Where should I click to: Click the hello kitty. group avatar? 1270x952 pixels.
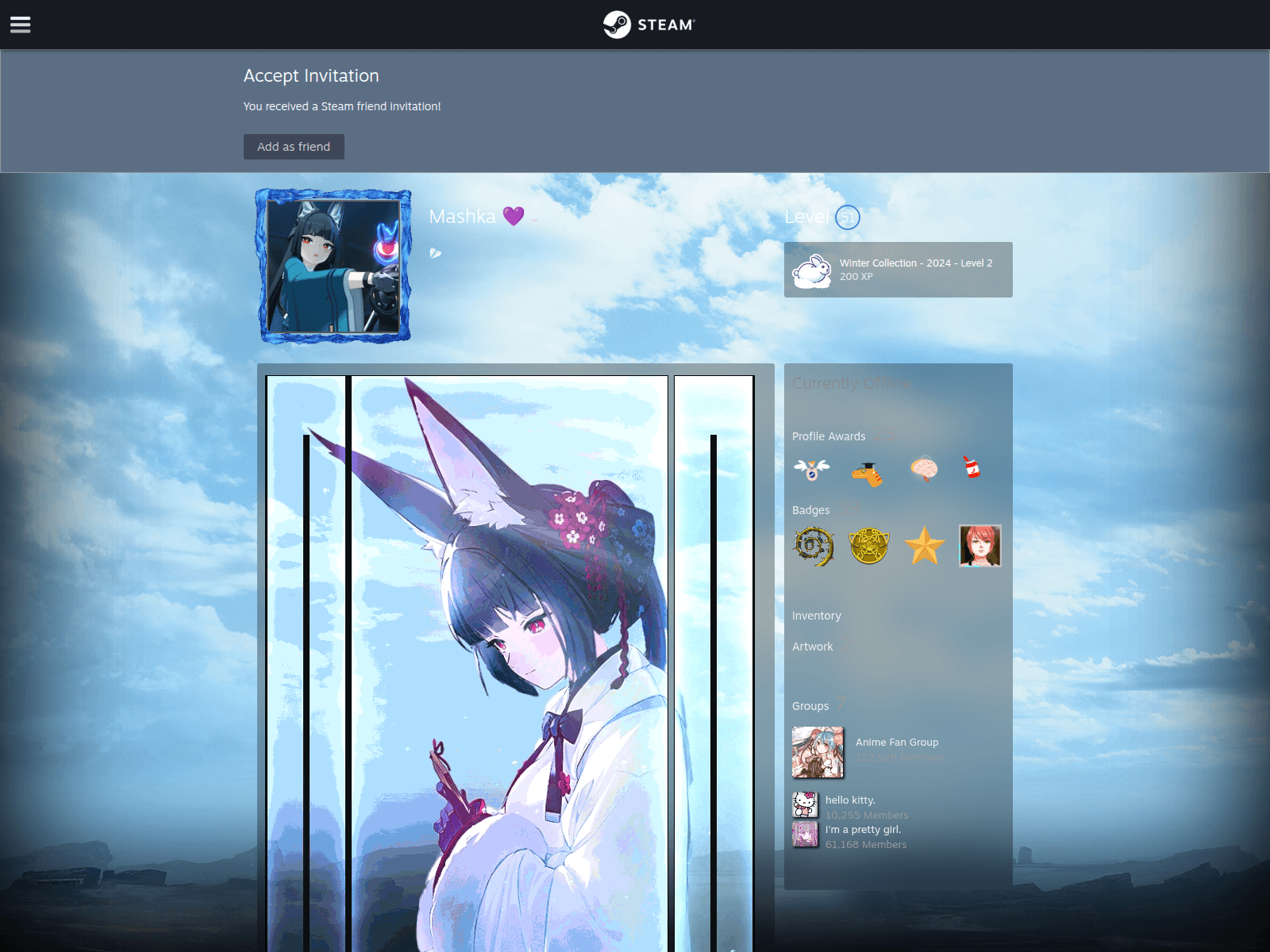(x=805, y=804)
